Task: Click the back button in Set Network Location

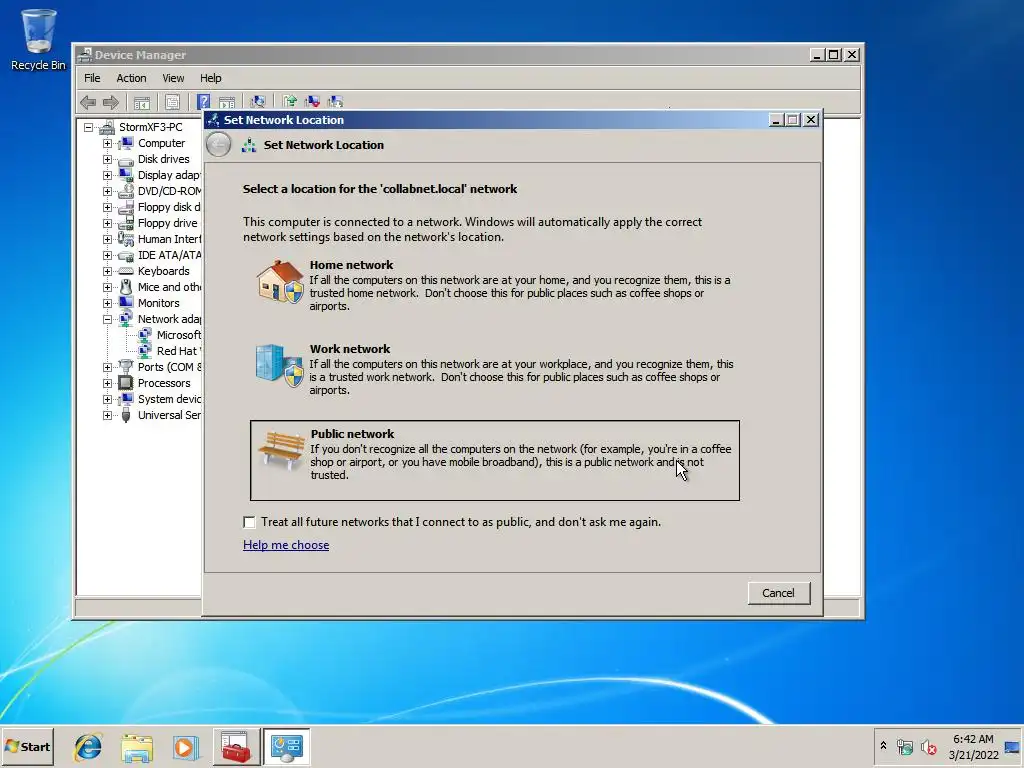Action: [x=219, y=145]
